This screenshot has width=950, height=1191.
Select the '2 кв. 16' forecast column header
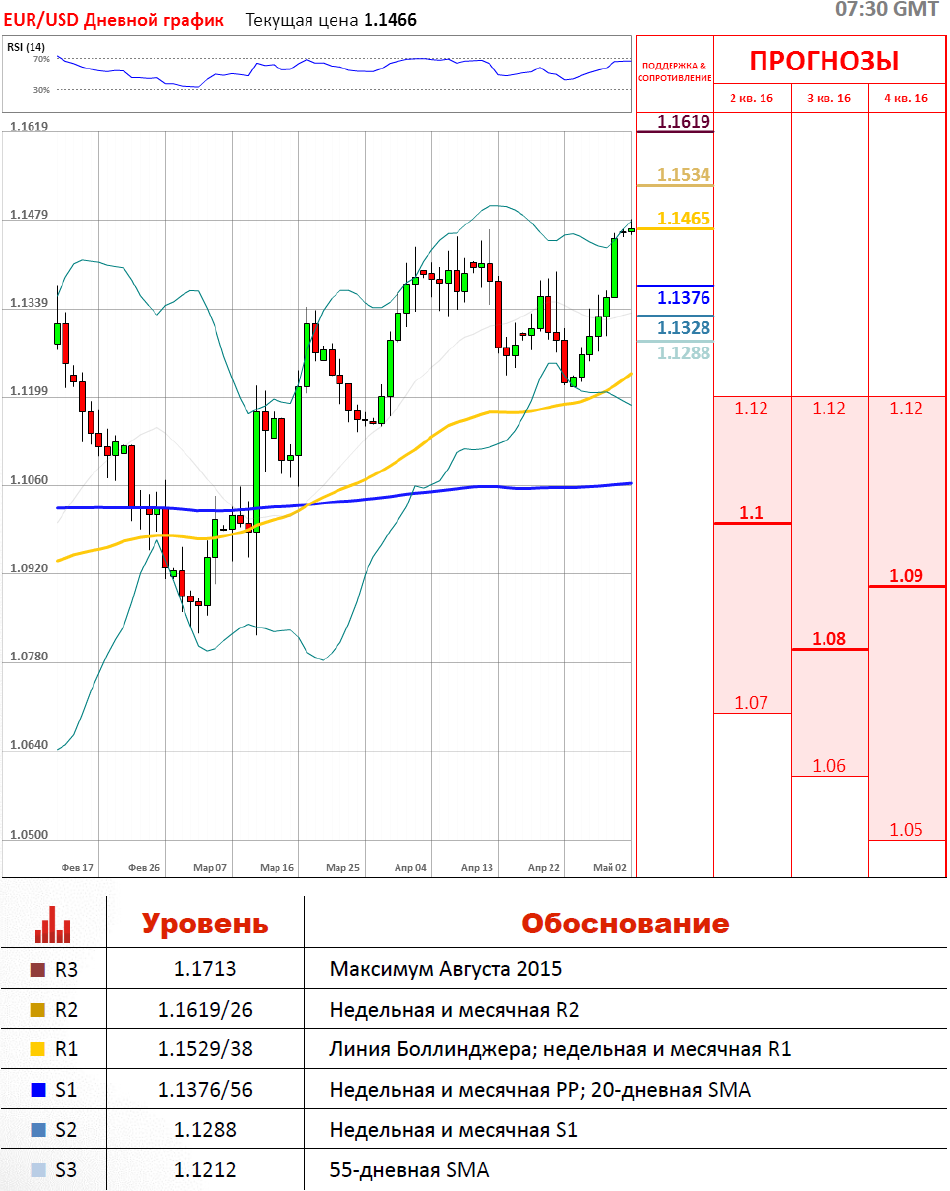pos(752,98)
